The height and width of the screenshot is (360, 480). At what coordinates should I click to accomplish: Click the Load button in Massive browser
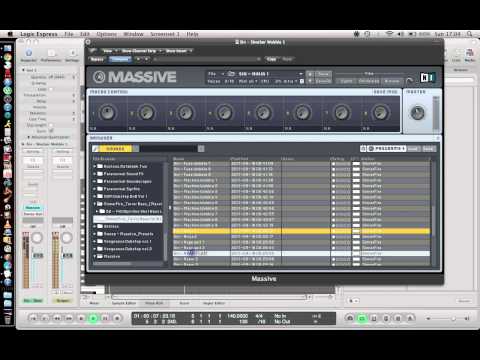pos(413,149)
